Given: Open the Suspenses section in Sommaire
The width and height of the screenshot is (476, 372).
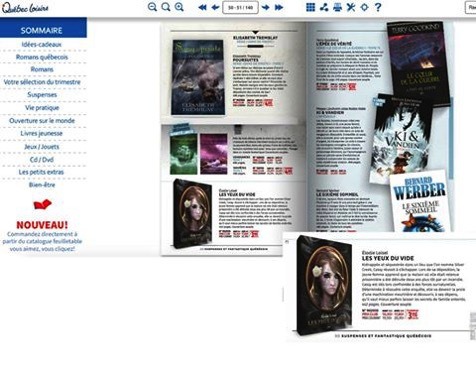Looking at the screenshot, I should pos(42,95).
